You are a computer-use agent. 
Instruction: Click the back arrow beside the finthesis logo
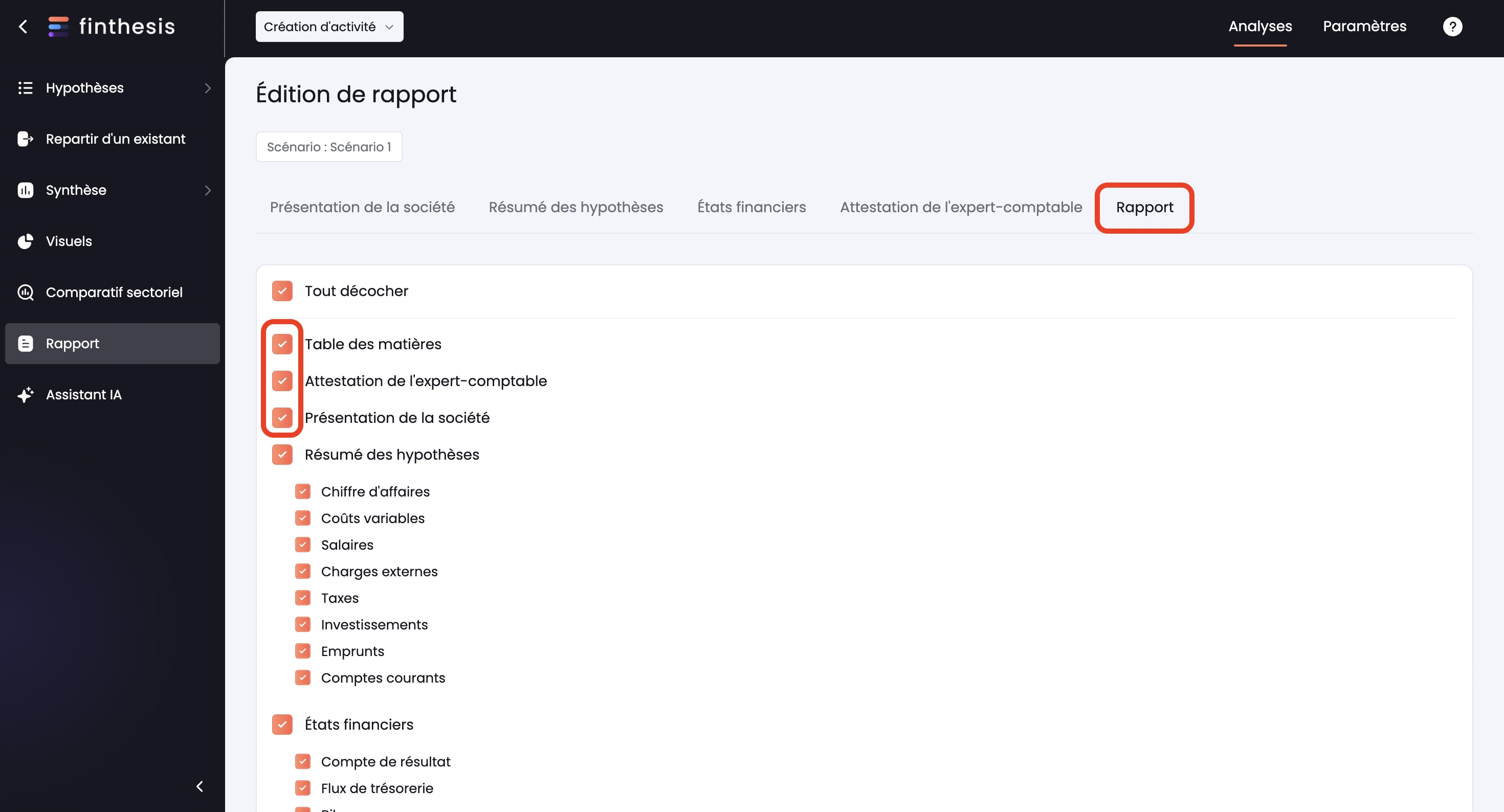23,26
